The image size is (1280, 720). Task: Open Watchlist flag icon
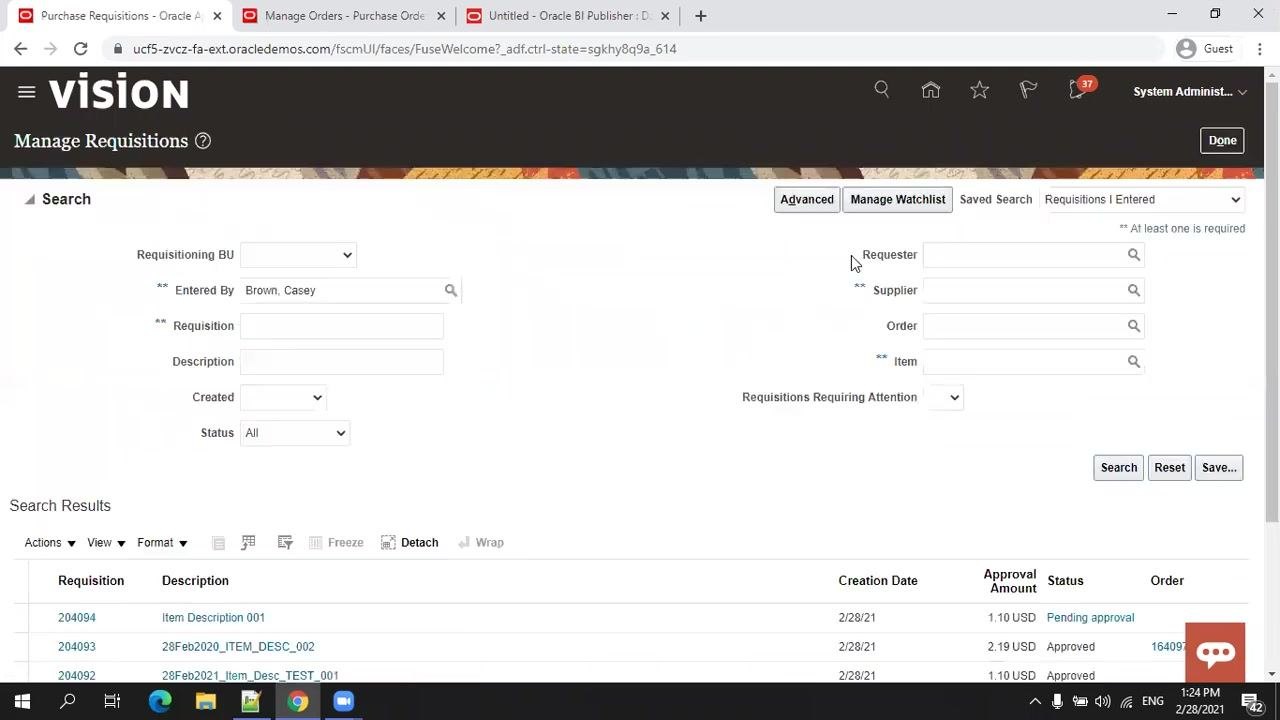pyautogui.click(x=1028, y=90)
